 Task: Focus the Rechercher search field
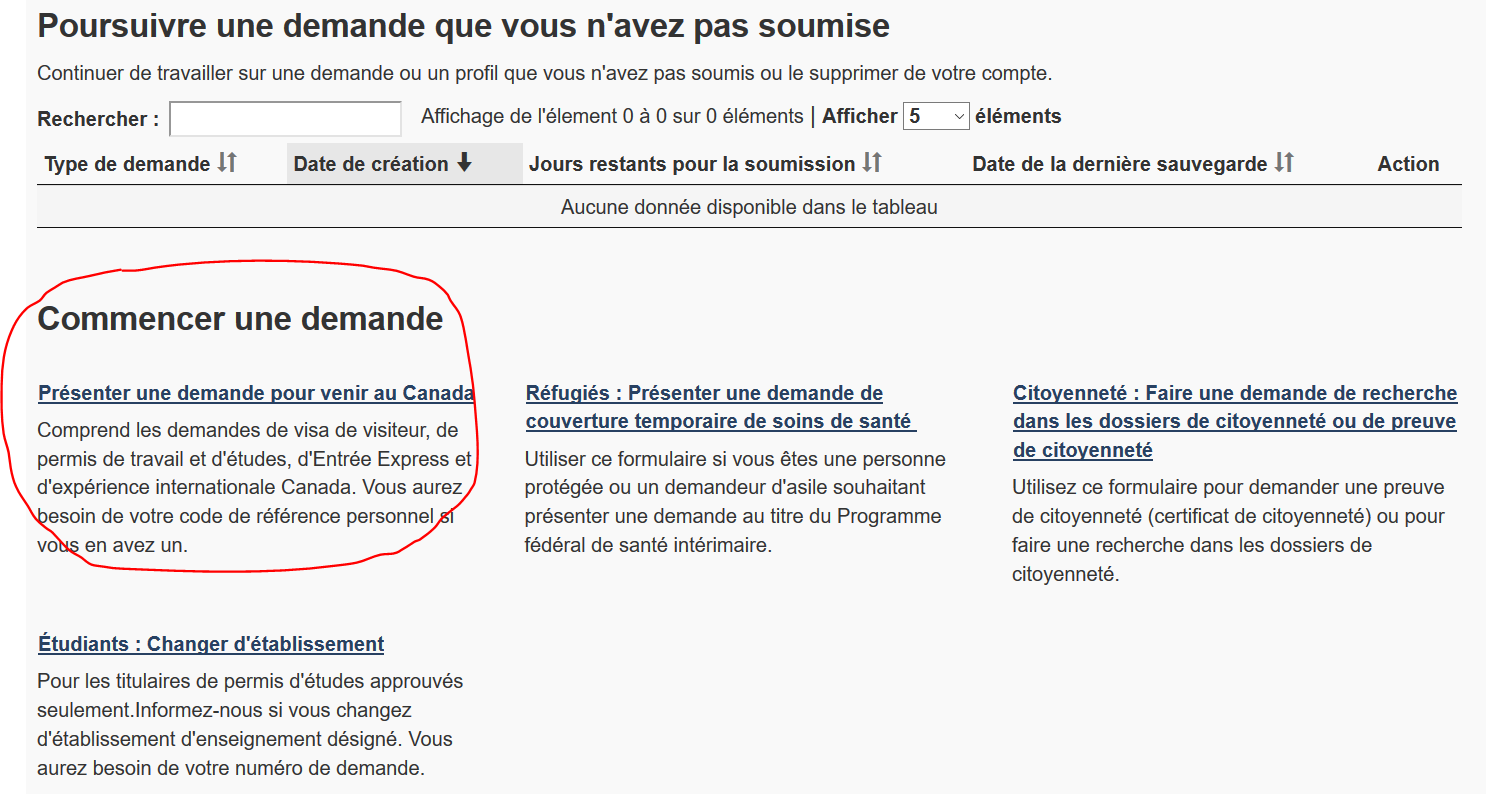point(285,119)
